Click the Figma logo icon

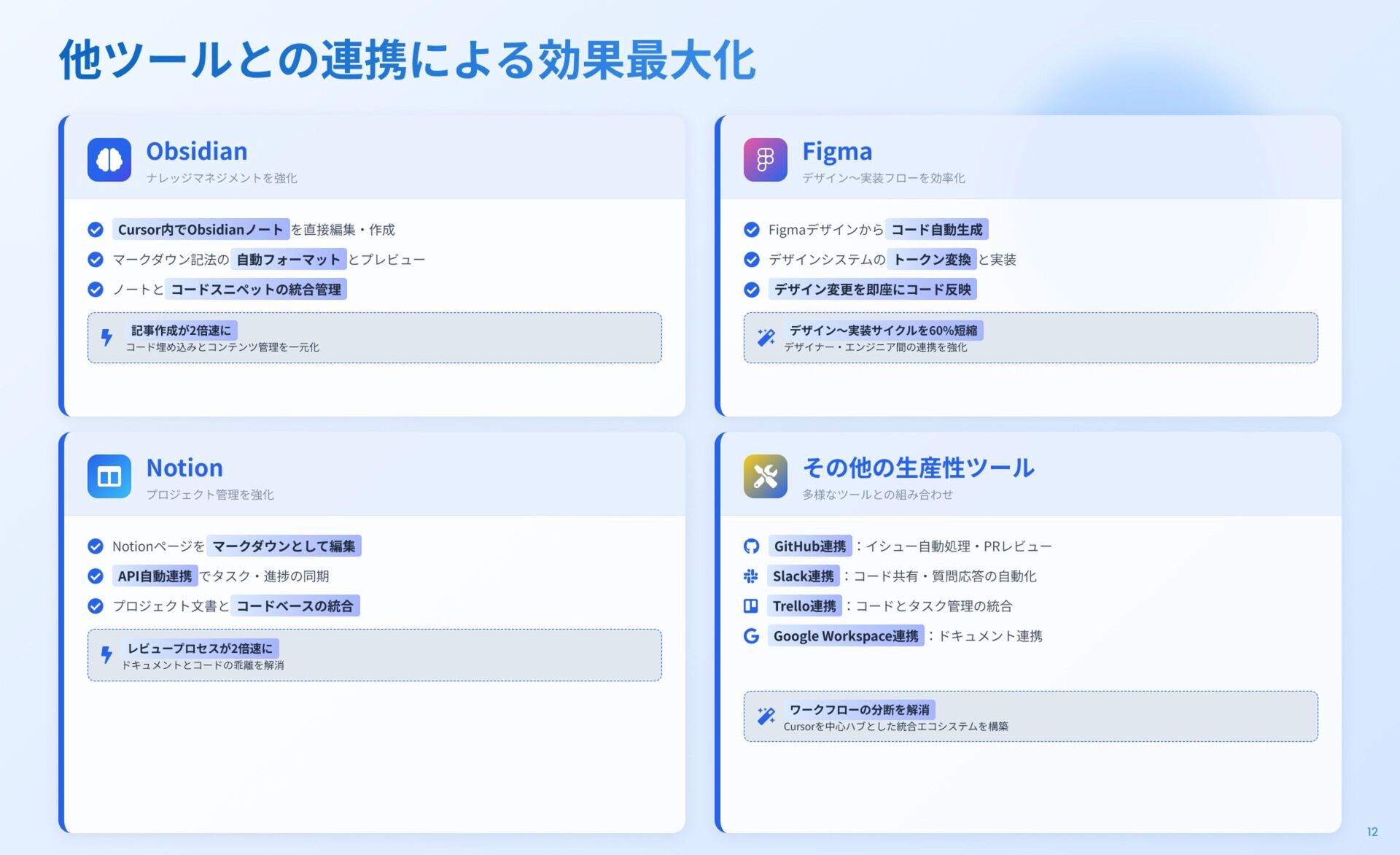point(766,160)
